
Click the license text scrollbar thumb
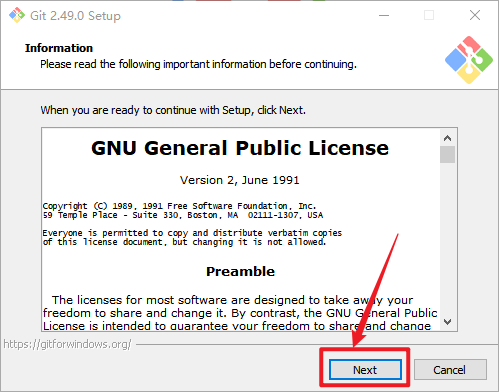click(447, 154)
